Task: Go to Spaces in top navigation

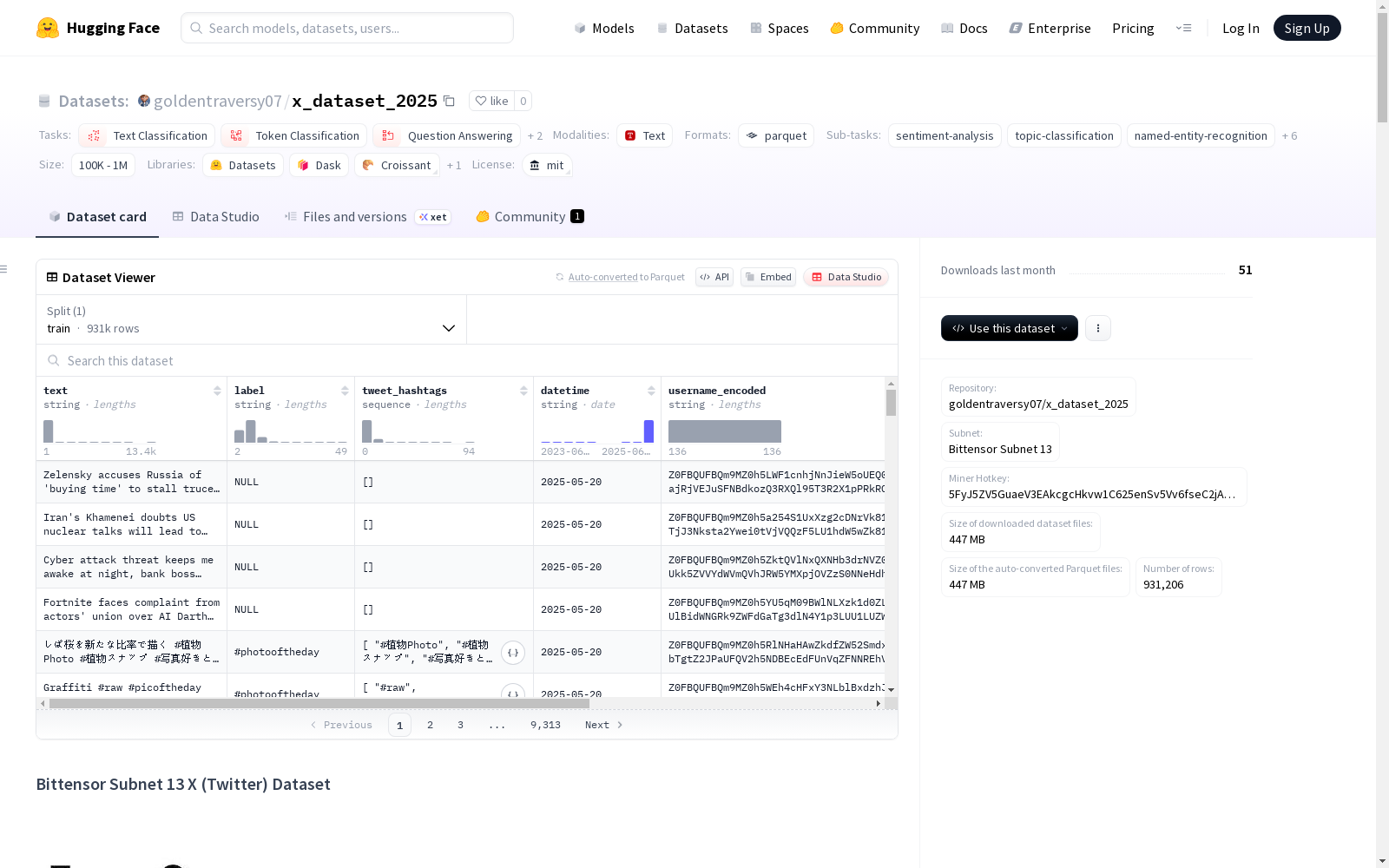Action: [779, 28]
